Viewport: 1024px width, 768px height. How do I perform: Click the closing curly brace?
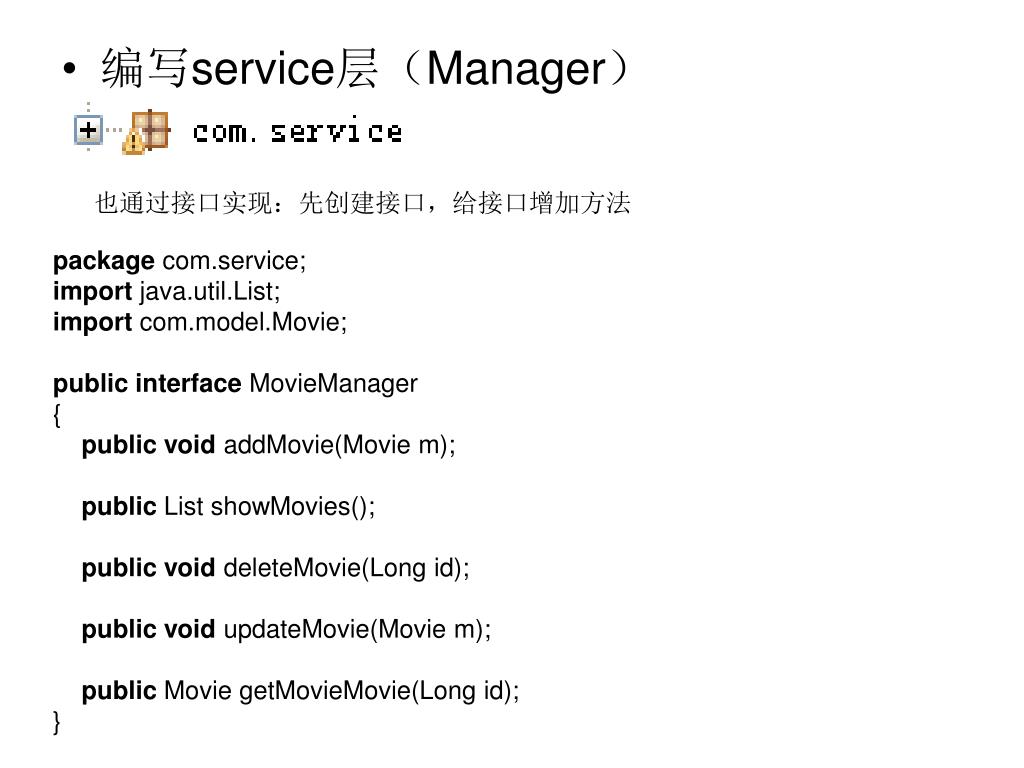coord(57,722)
